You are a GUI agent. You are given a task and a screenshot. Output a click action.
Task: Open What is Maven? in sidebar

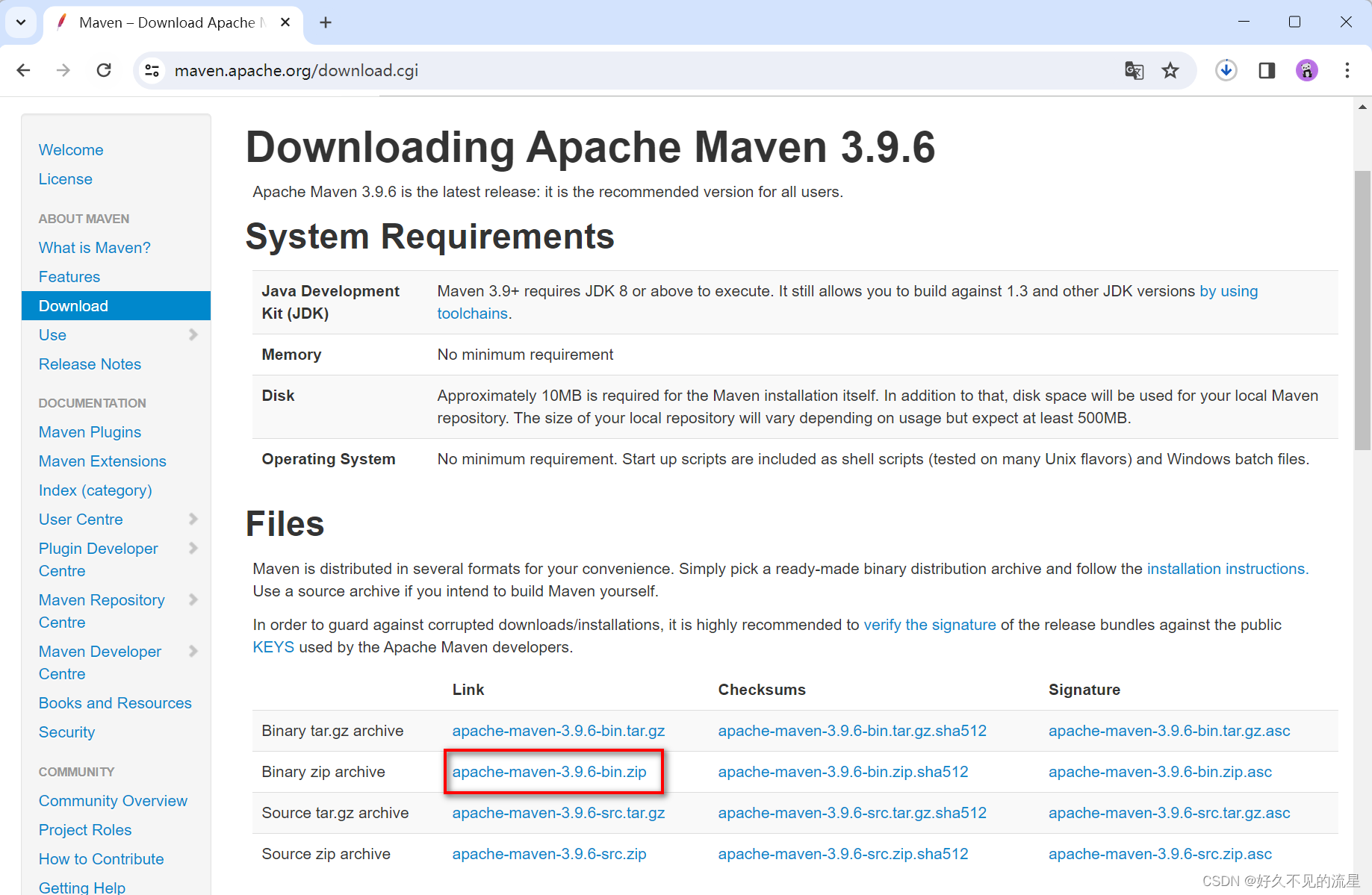coord(95,248)
